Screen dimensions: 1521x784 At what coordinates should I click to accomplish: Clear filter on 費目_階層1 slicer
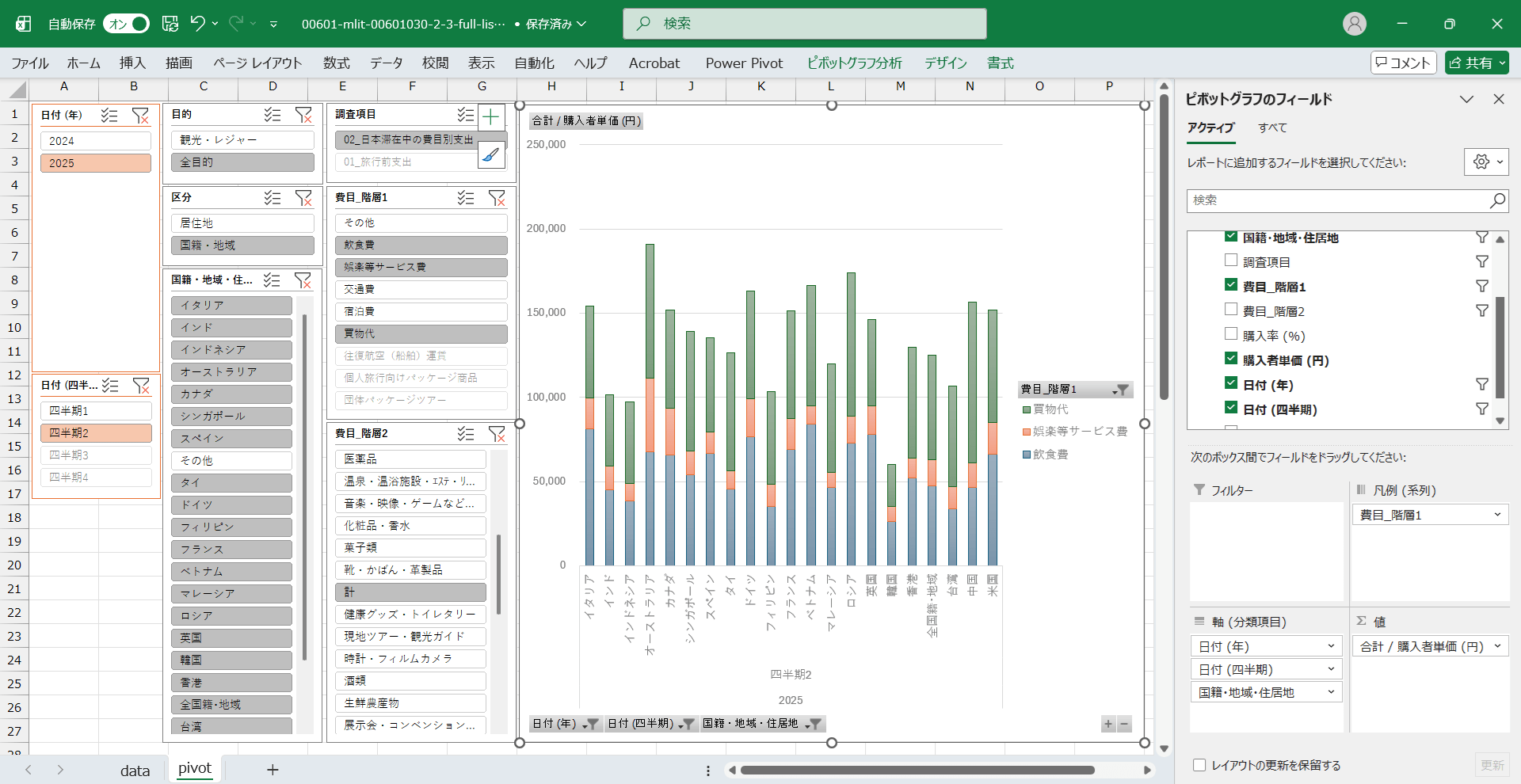[x=497, y=198]
